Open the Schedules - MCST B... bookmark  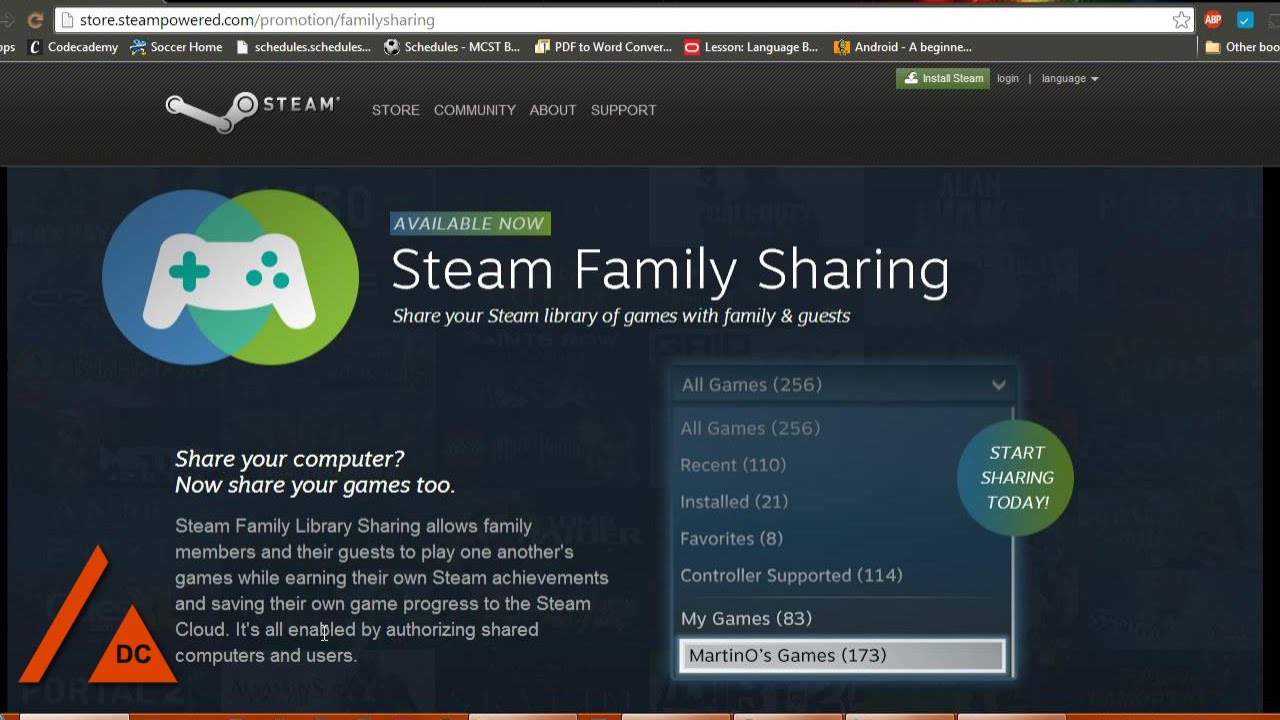coord(452,47)
